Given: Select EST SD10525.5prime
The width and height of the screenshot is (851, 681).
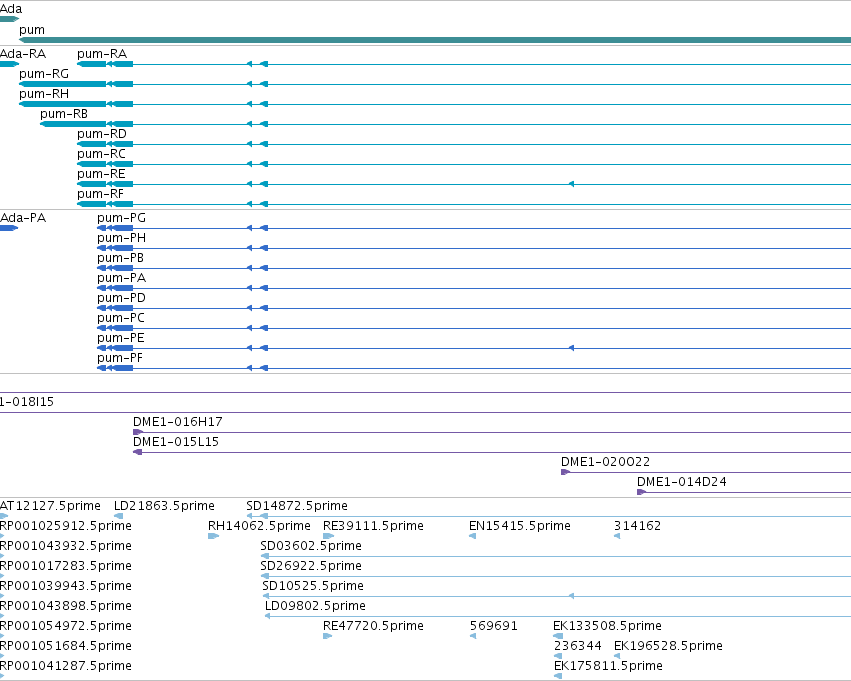Looking at the screenshot, I should [313, 587].
